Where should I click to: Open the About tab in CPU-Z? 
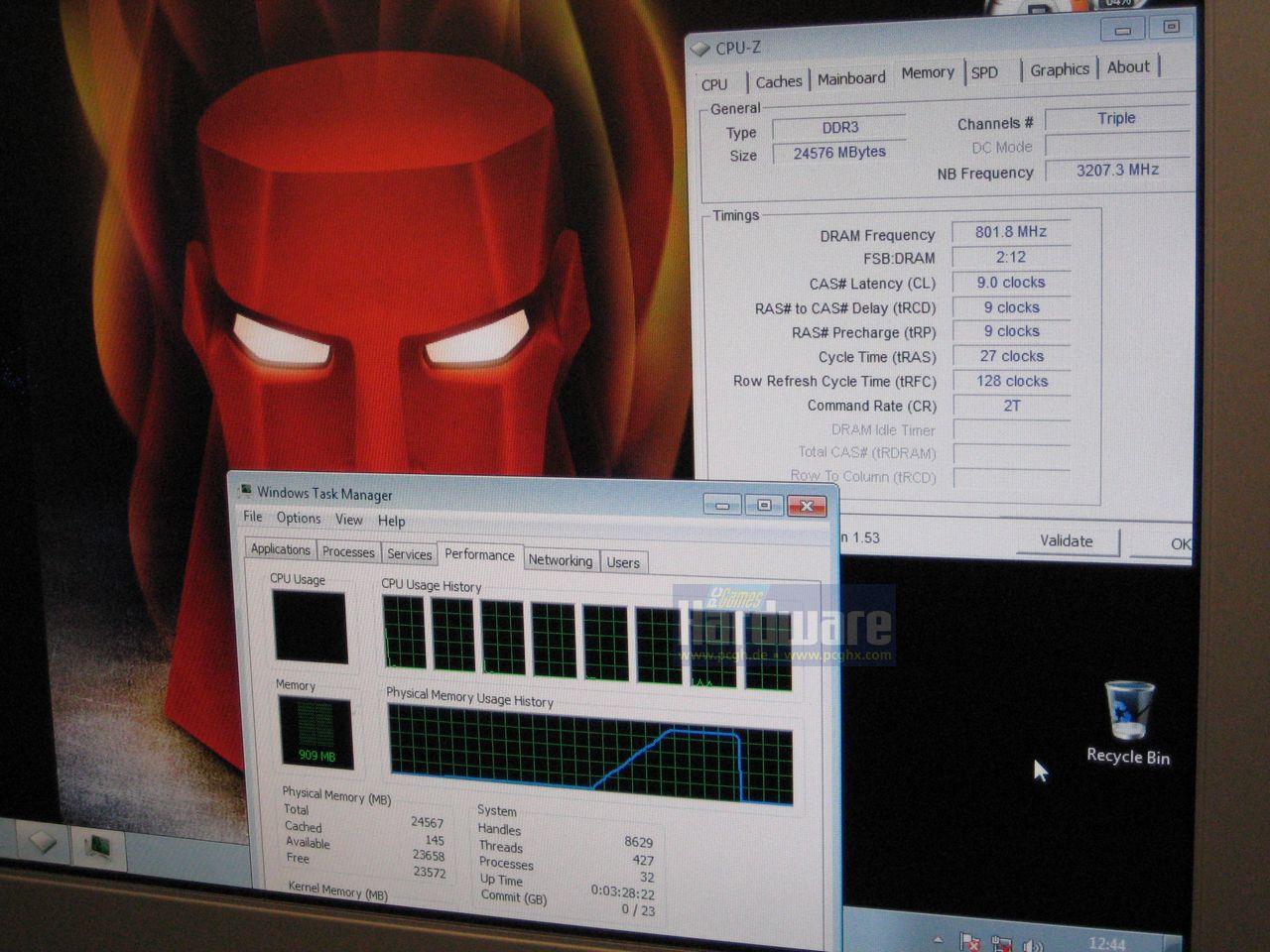[1128, 67]
